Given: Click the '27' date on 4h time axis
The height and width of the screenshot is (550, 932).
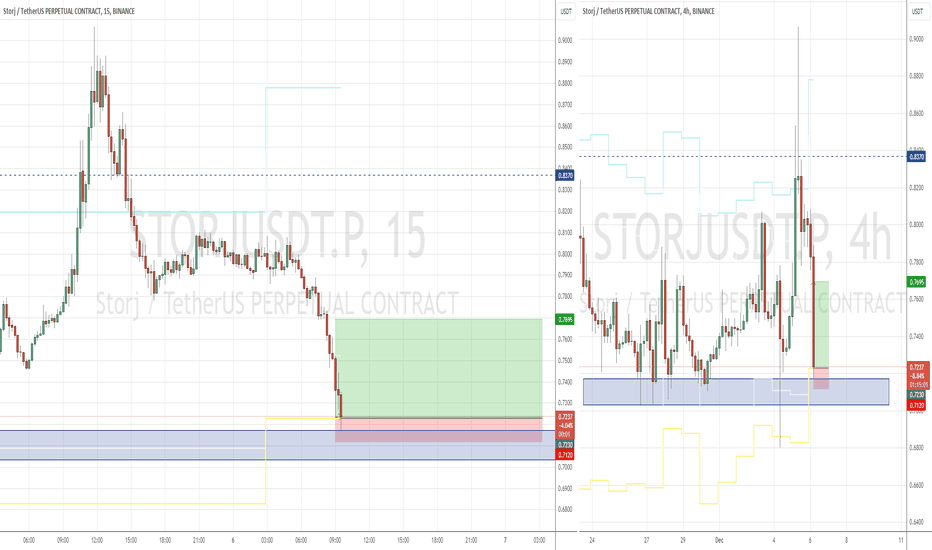Looking at the screenshot, I should pyautogui.click(x=647, y=540).
